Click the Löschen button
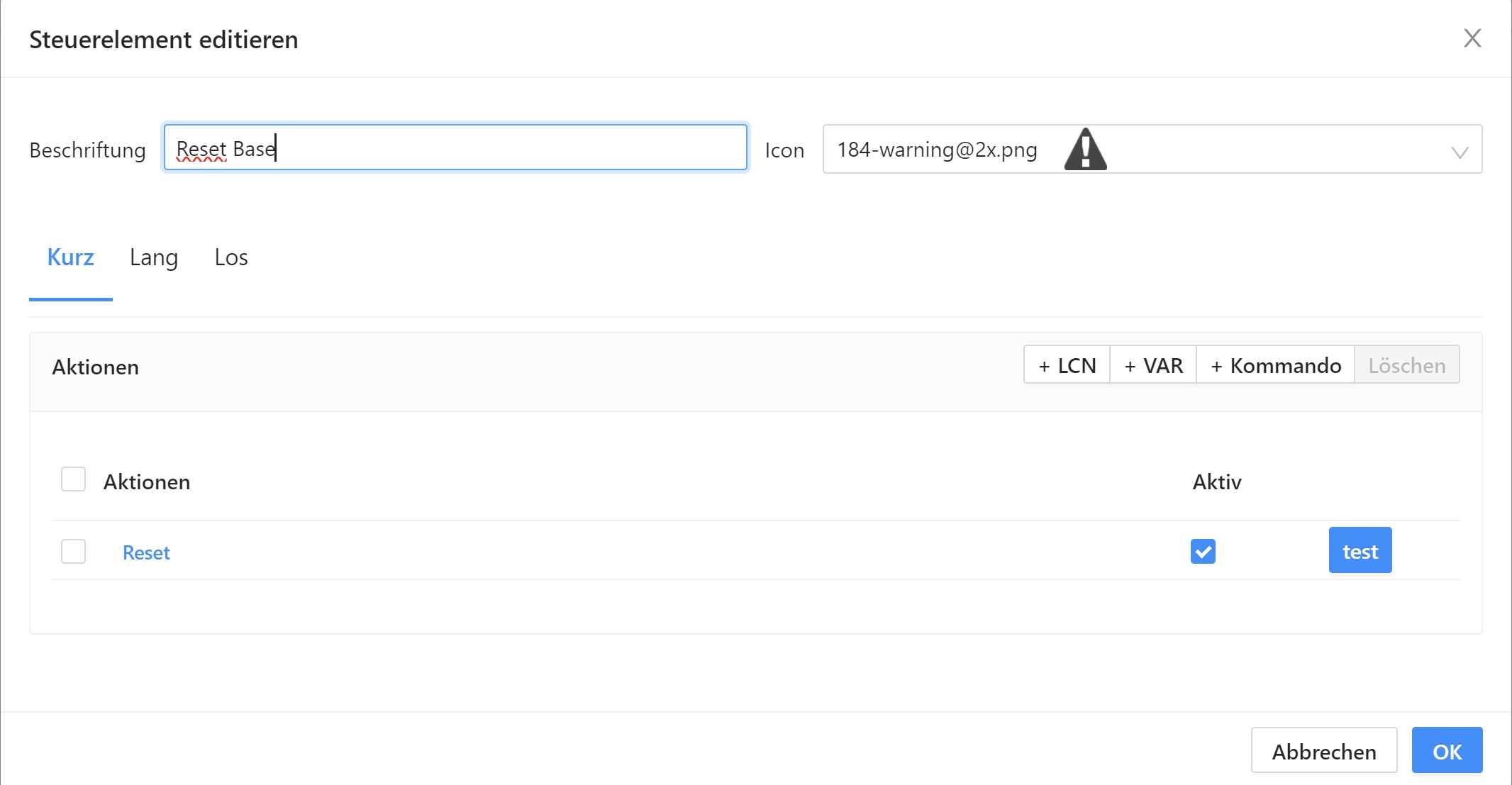The height and width of the screenshot is (785, 1512). click(x=1406, y=365)
